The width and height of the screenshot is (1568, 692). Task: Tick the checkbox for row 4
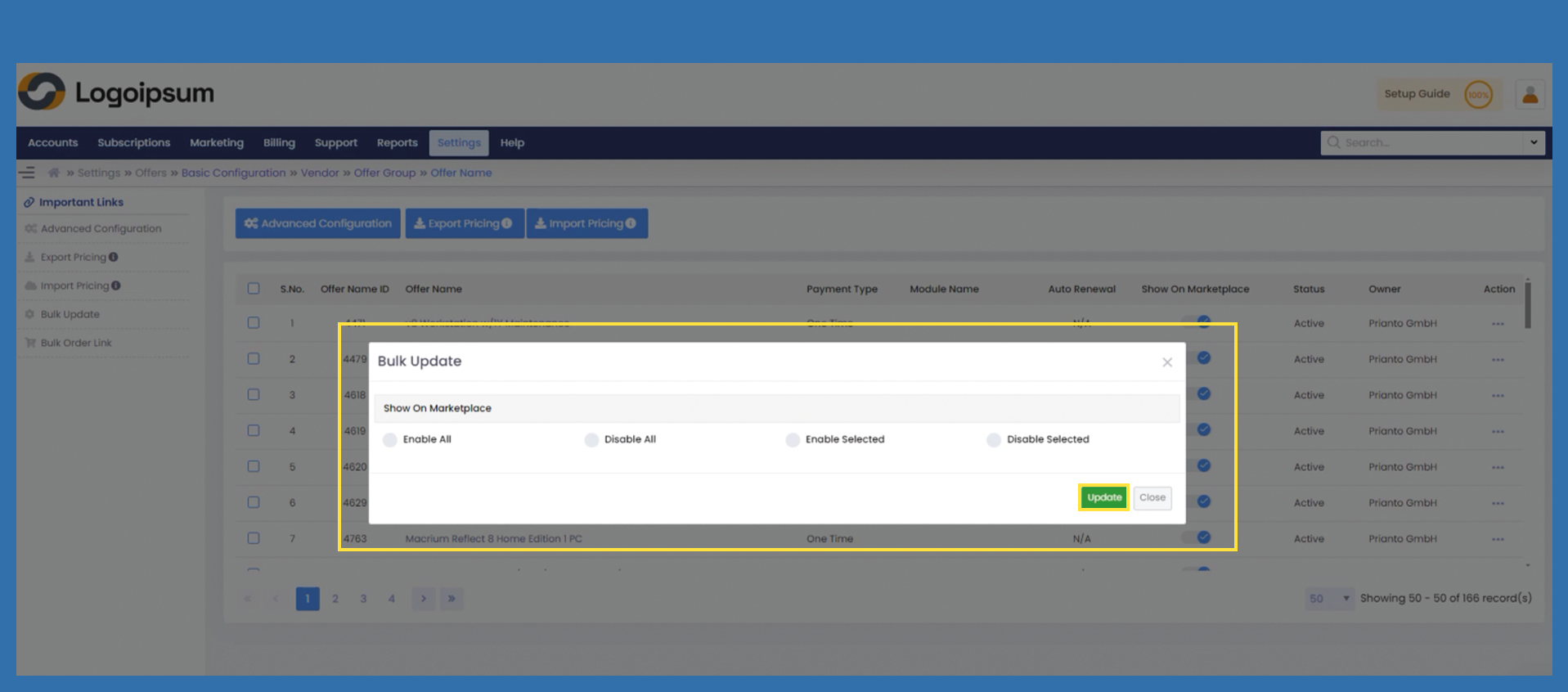click(254, 431)
